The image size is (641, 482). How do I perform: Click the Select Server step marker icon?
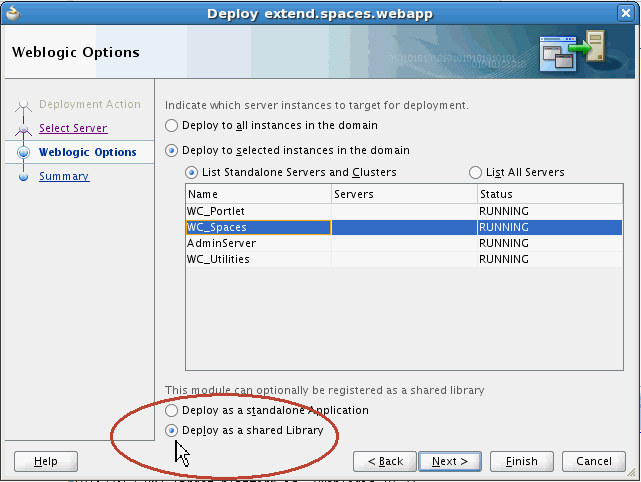click(23, 129)
